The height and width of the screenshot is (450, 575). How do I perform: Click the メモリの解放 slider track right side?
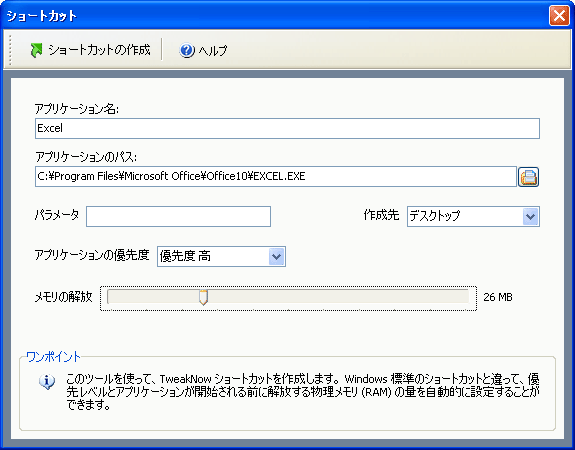click(337, 296)
